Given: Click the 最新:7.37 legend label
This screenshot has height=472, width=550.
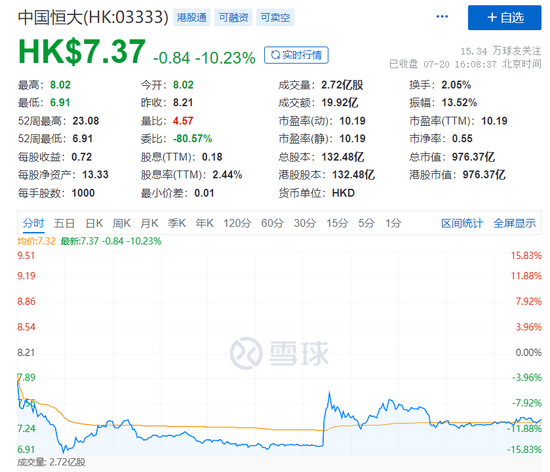Looking at the screenshot, I should [x=111, y=241].
